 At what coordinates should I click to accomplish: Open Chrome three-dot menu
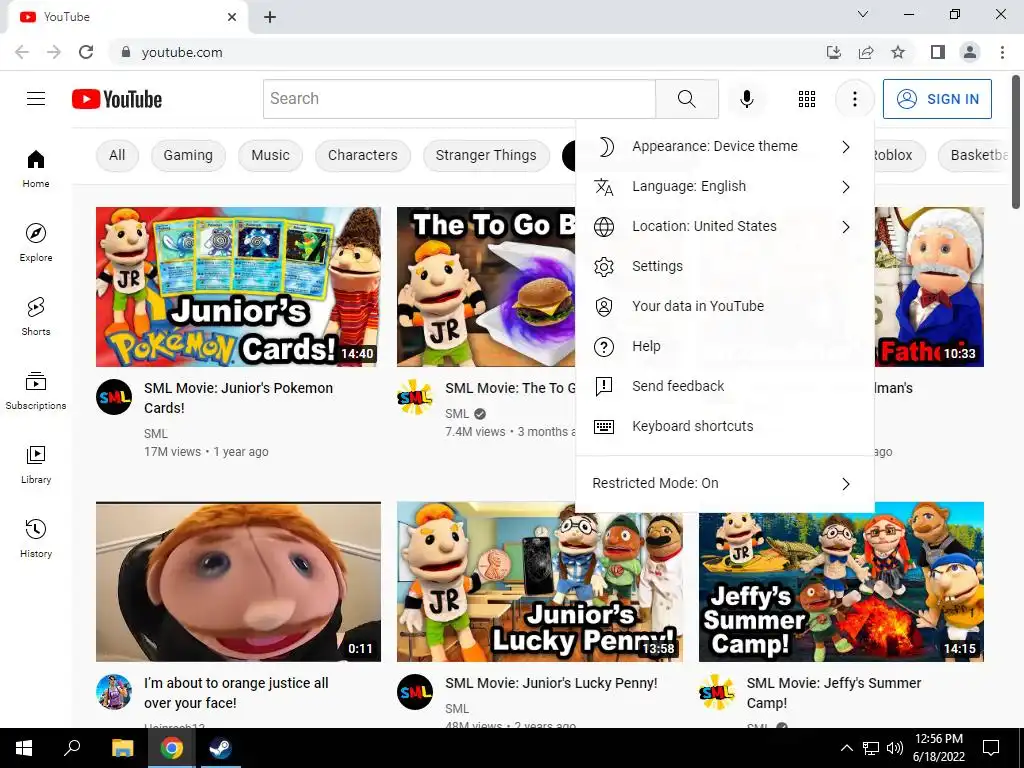1002,52
